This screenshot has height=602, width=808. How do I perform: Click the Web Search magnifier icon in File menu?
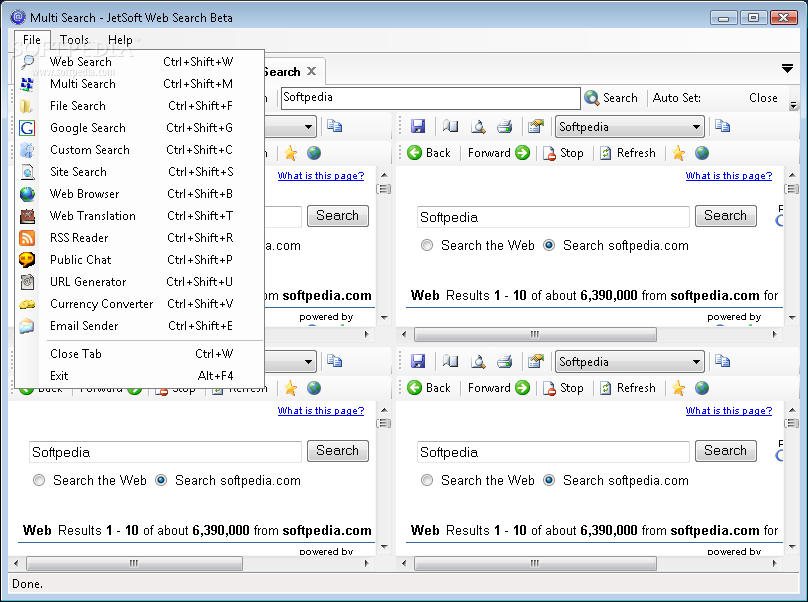click(27, 62)
